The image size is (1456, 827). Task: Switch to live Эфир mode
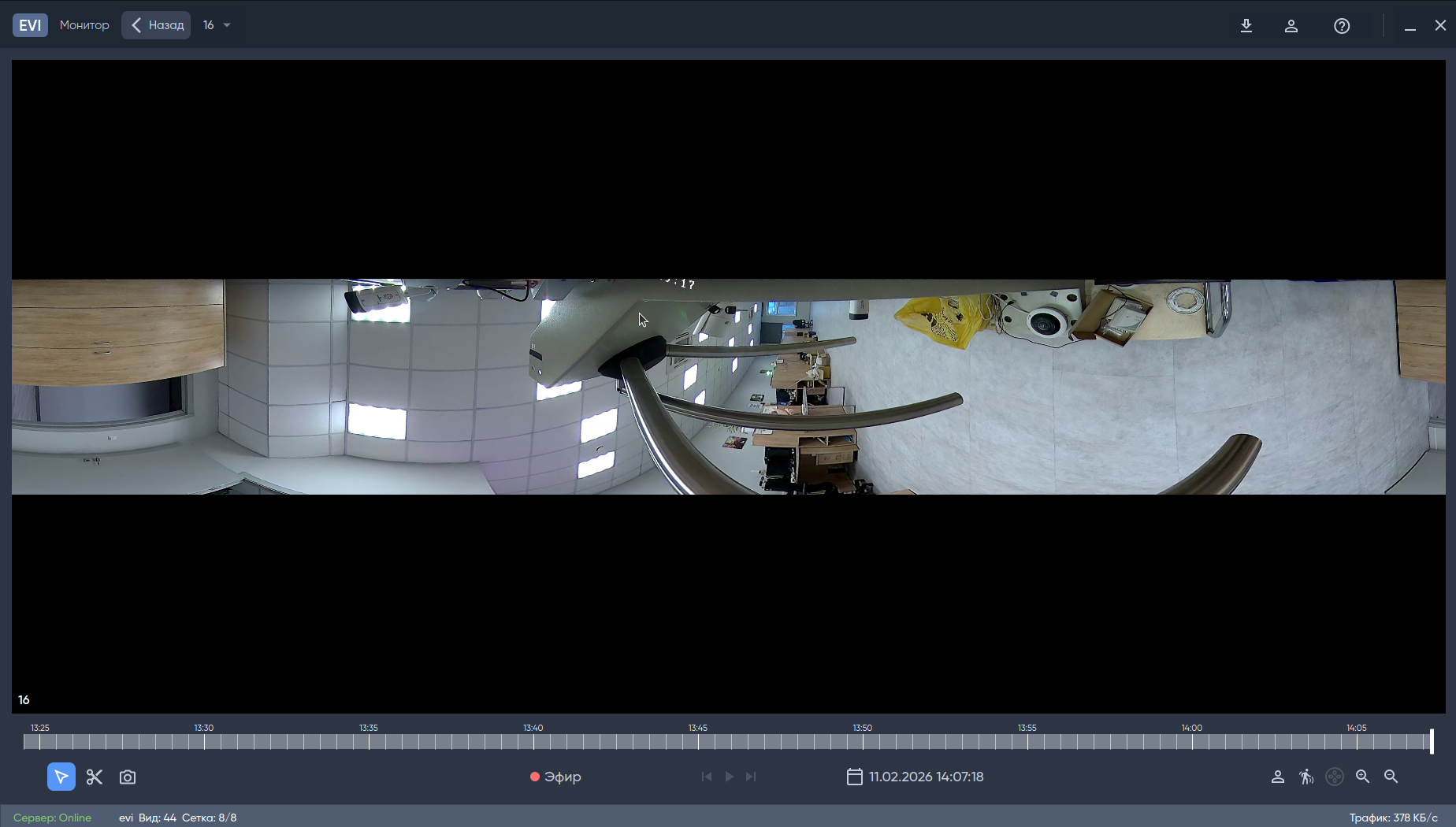point(555,777)
